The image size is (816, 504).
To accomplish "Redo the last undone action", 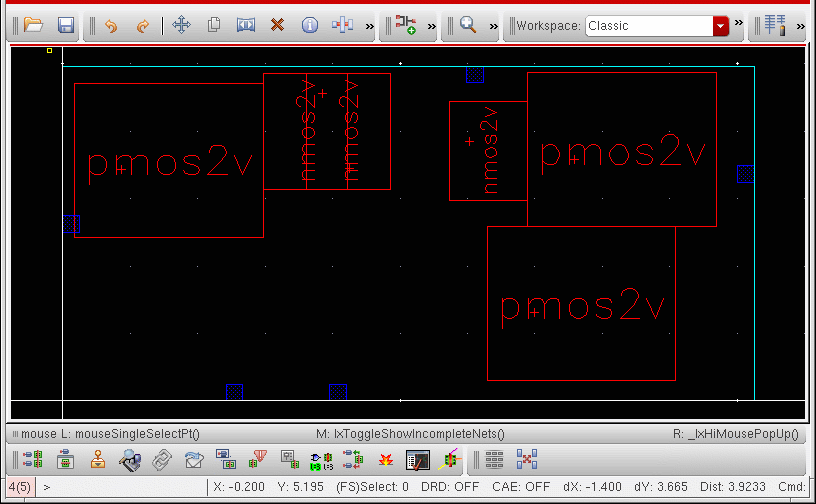I will coord(142,25).
